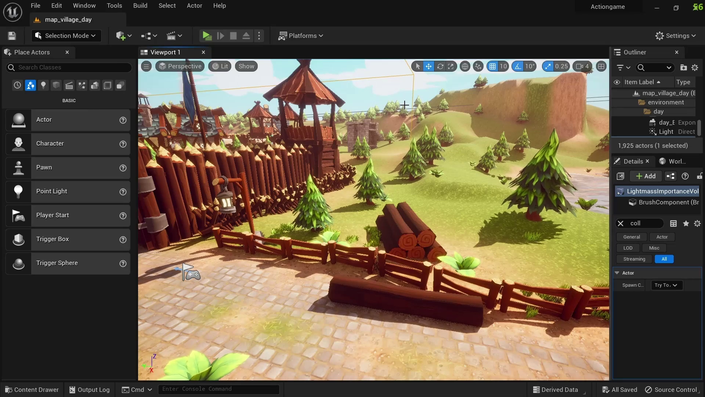Switch to the World Settings tab
The image size is (705, 397).
pos(673,161)
